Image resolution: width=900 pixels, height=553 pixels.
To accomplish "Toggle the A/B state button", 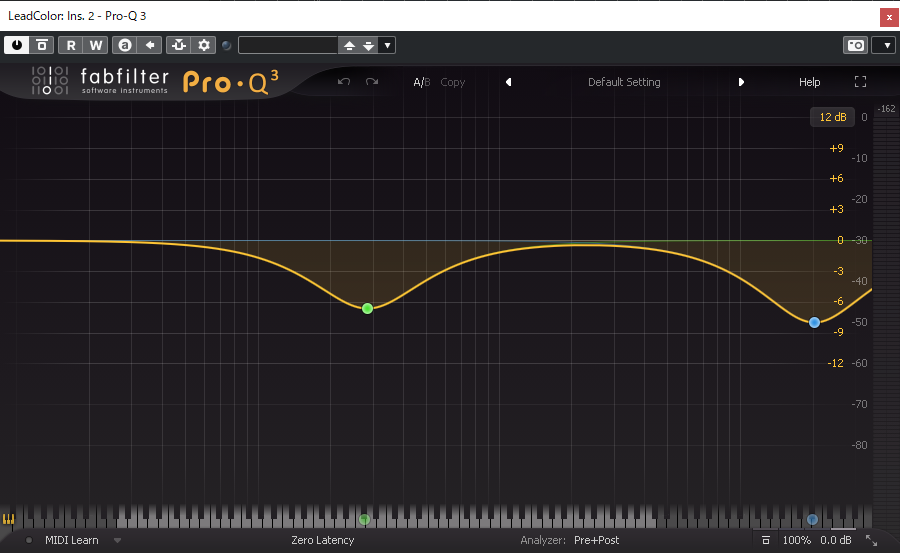I will (x=421, y=82).
